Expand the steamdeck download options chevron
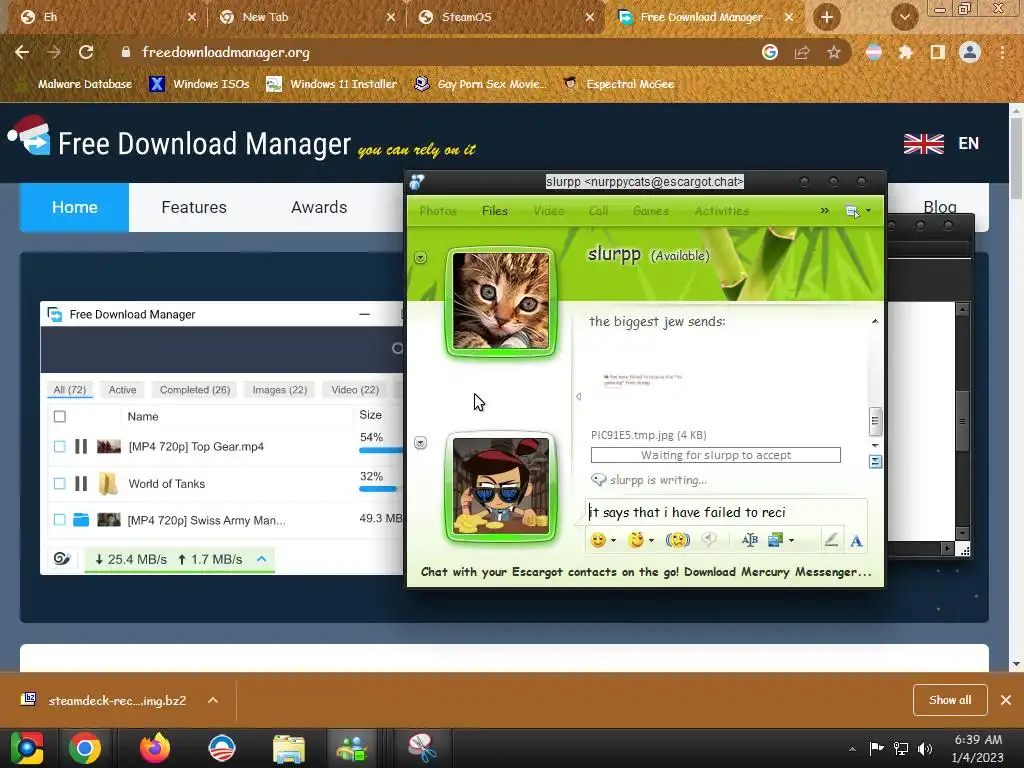1024x768 pixels. [213, 701]
